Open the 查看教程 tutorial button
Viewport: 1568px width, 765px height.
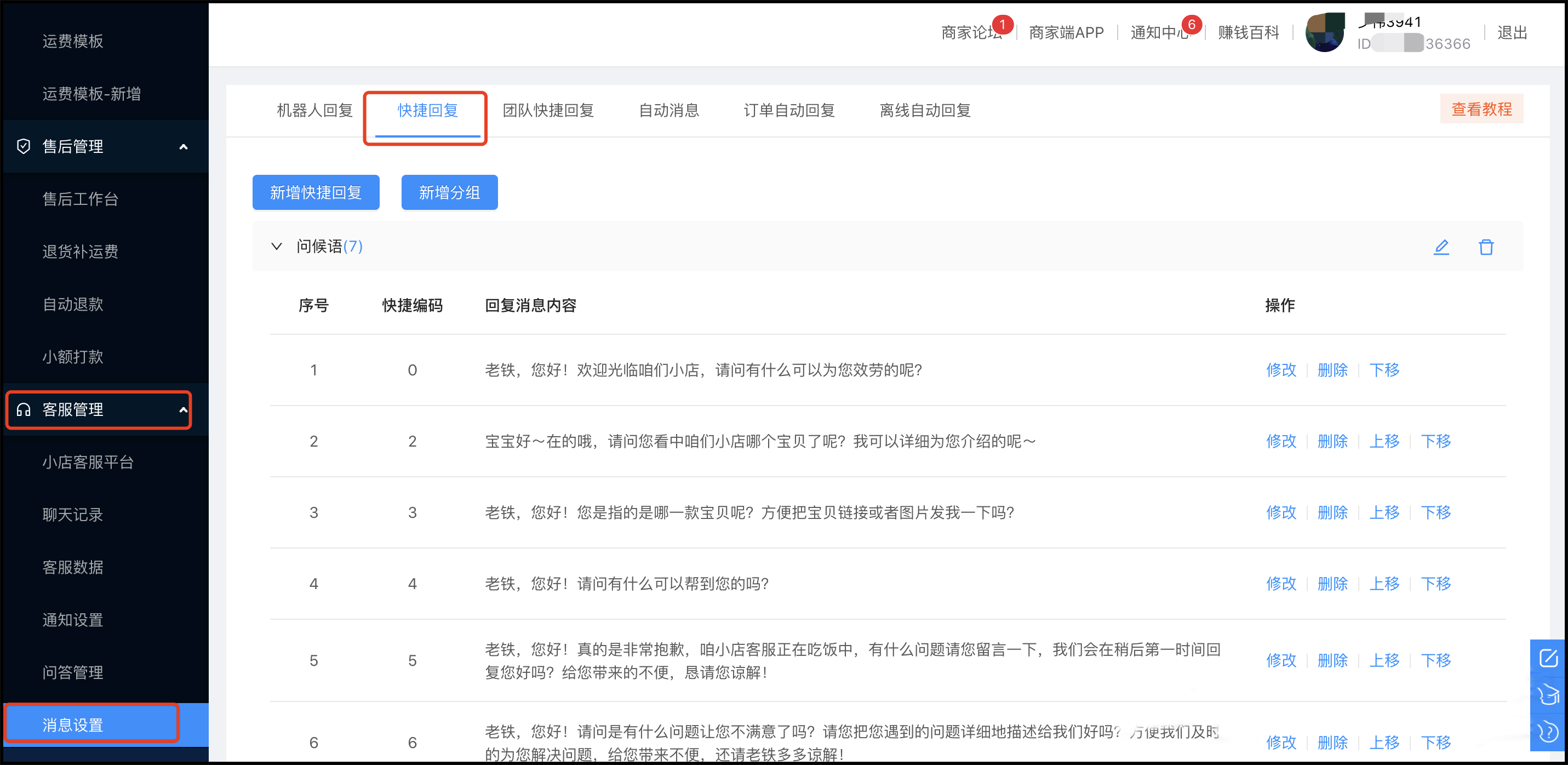(1481, 109)
